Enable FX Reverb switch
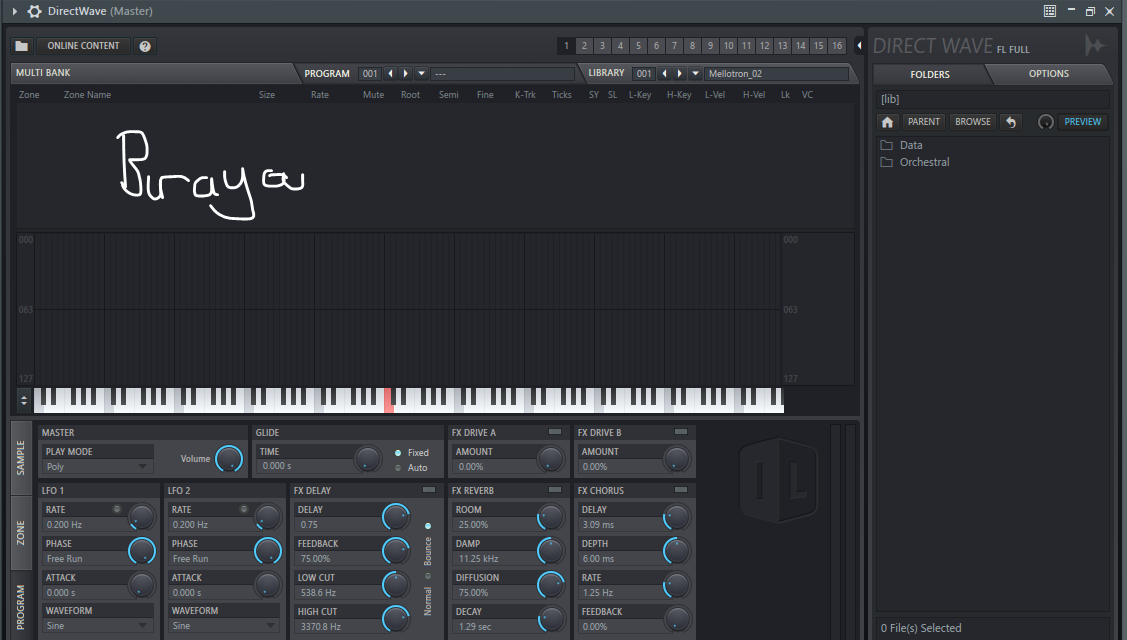Viewport: 1127px width, 640px height. 555,490
